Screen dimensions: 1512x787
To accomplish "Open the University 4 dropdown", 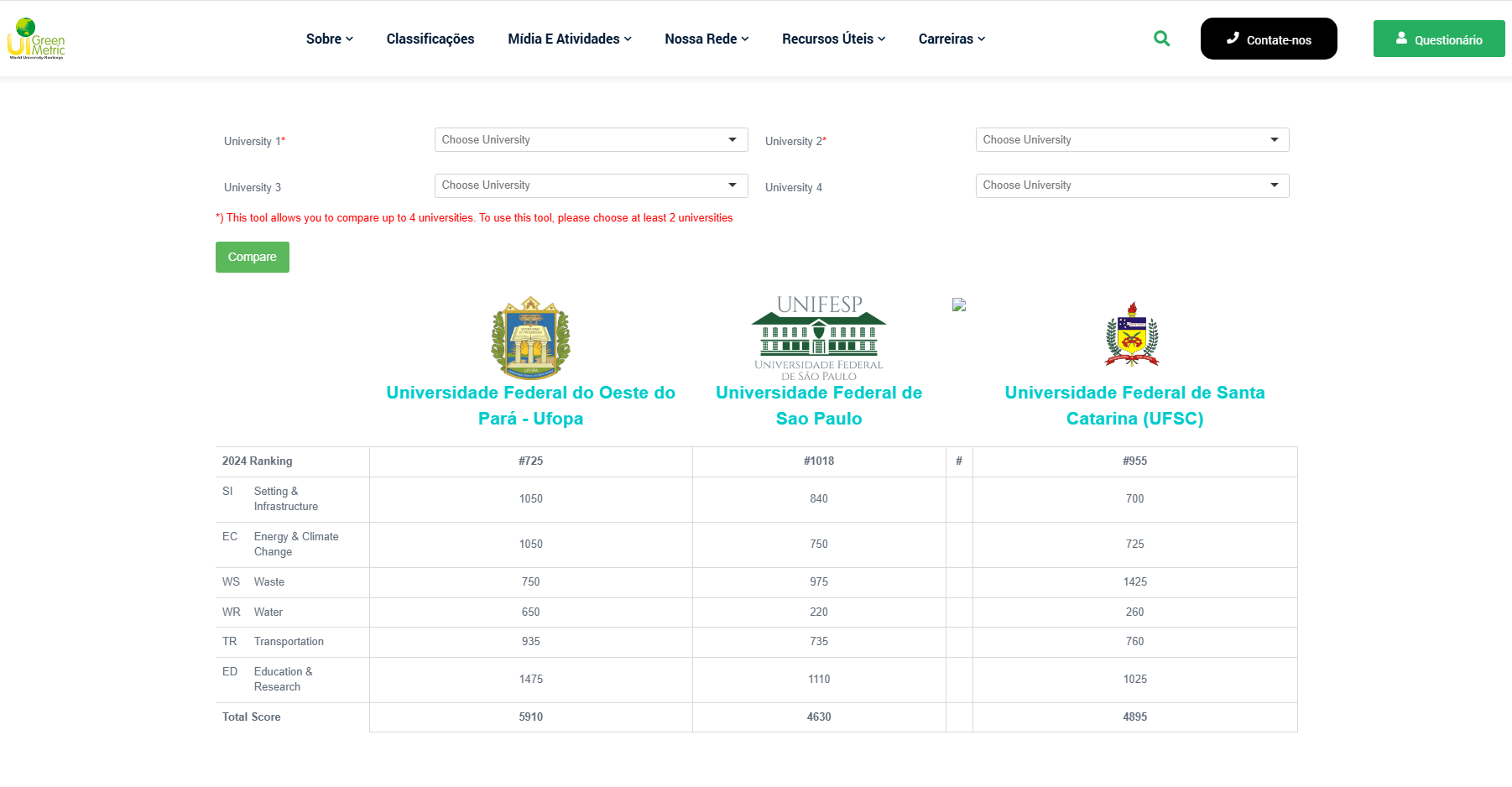I will [1132, 185].
